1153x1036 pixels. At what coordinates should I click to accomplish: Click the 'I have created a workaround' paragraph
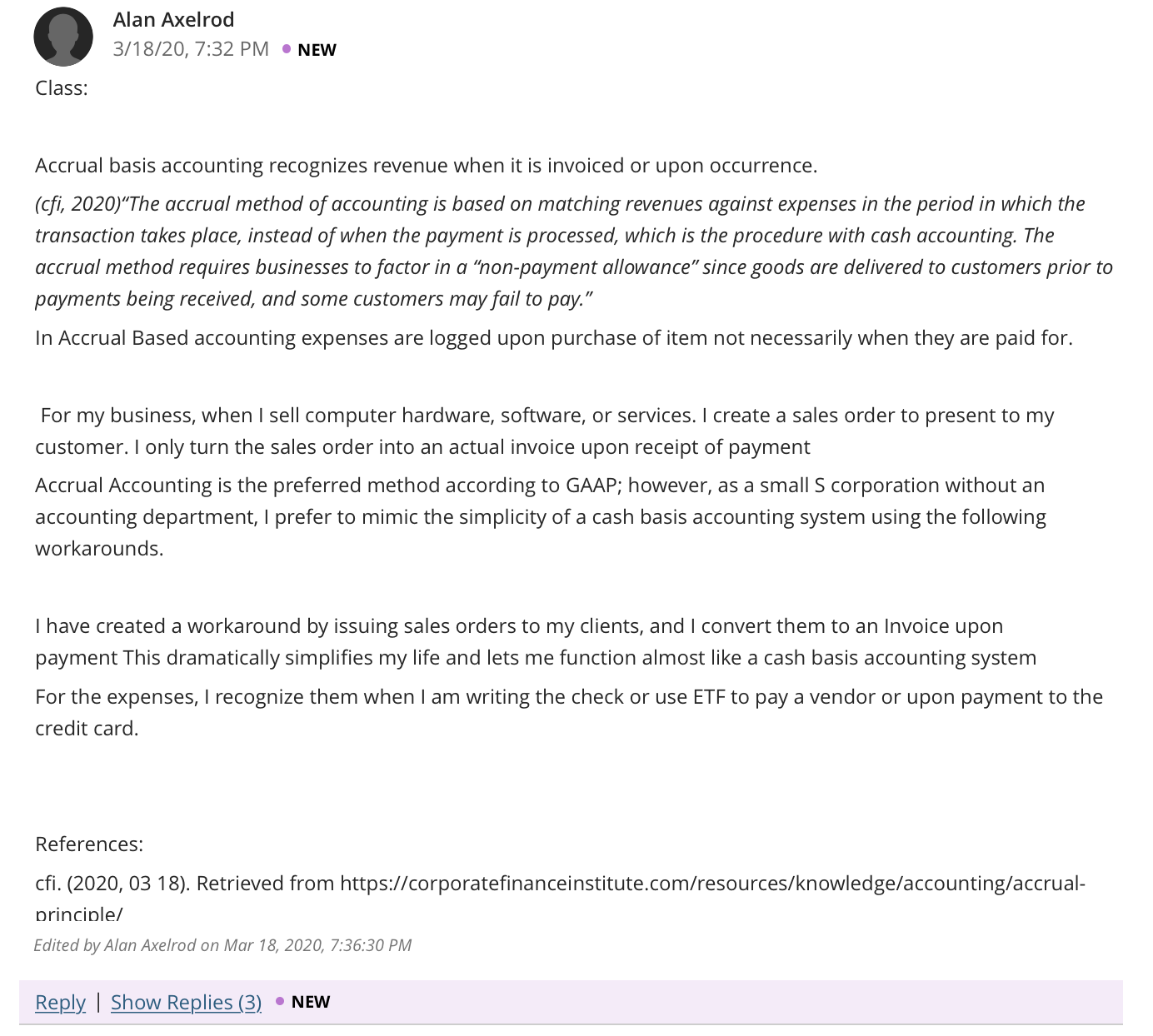pyautogui.click(x=536, y=642)
